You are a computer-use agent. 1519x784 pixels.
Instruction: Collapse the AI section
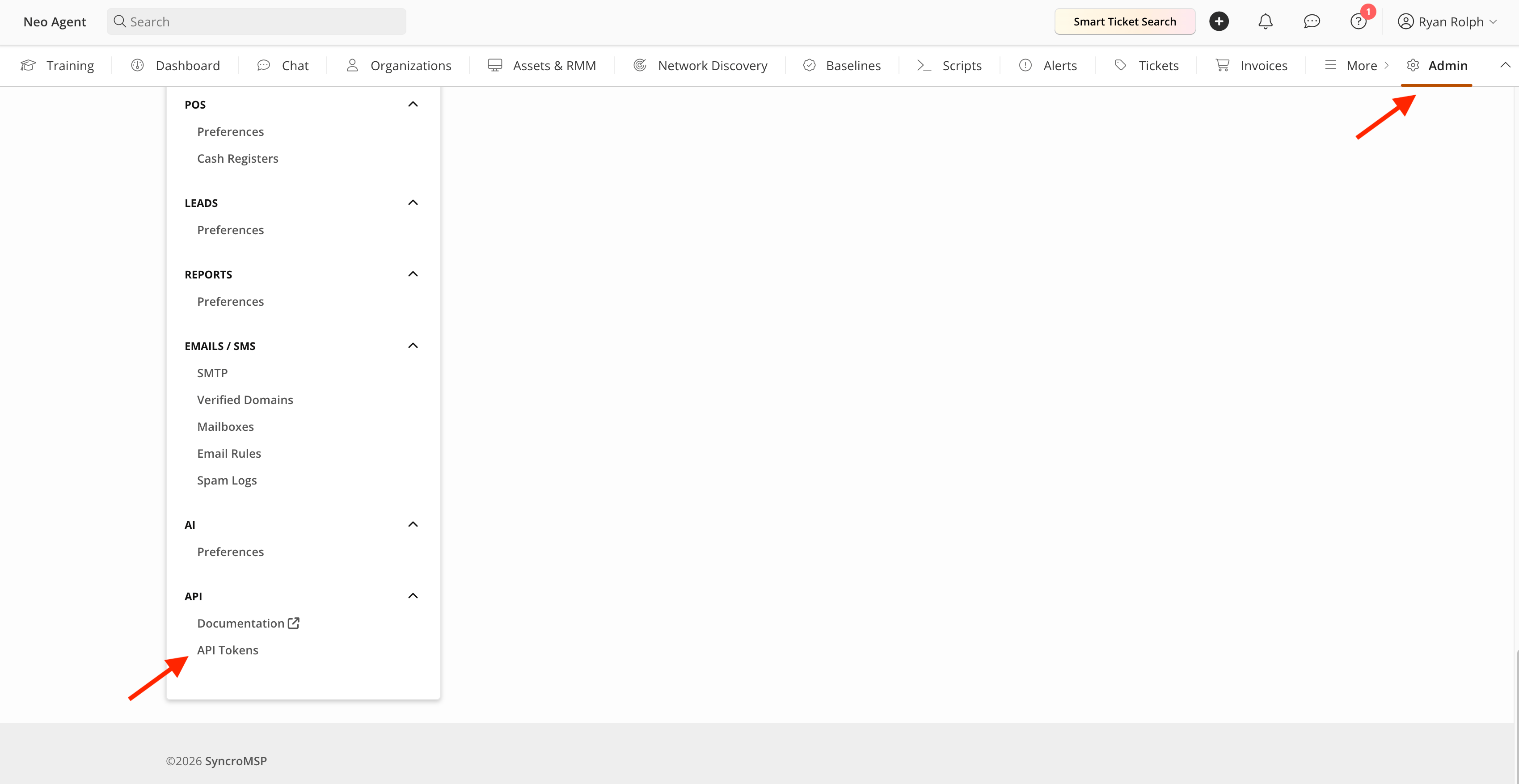pyautogui.click(x=413, y=525)
